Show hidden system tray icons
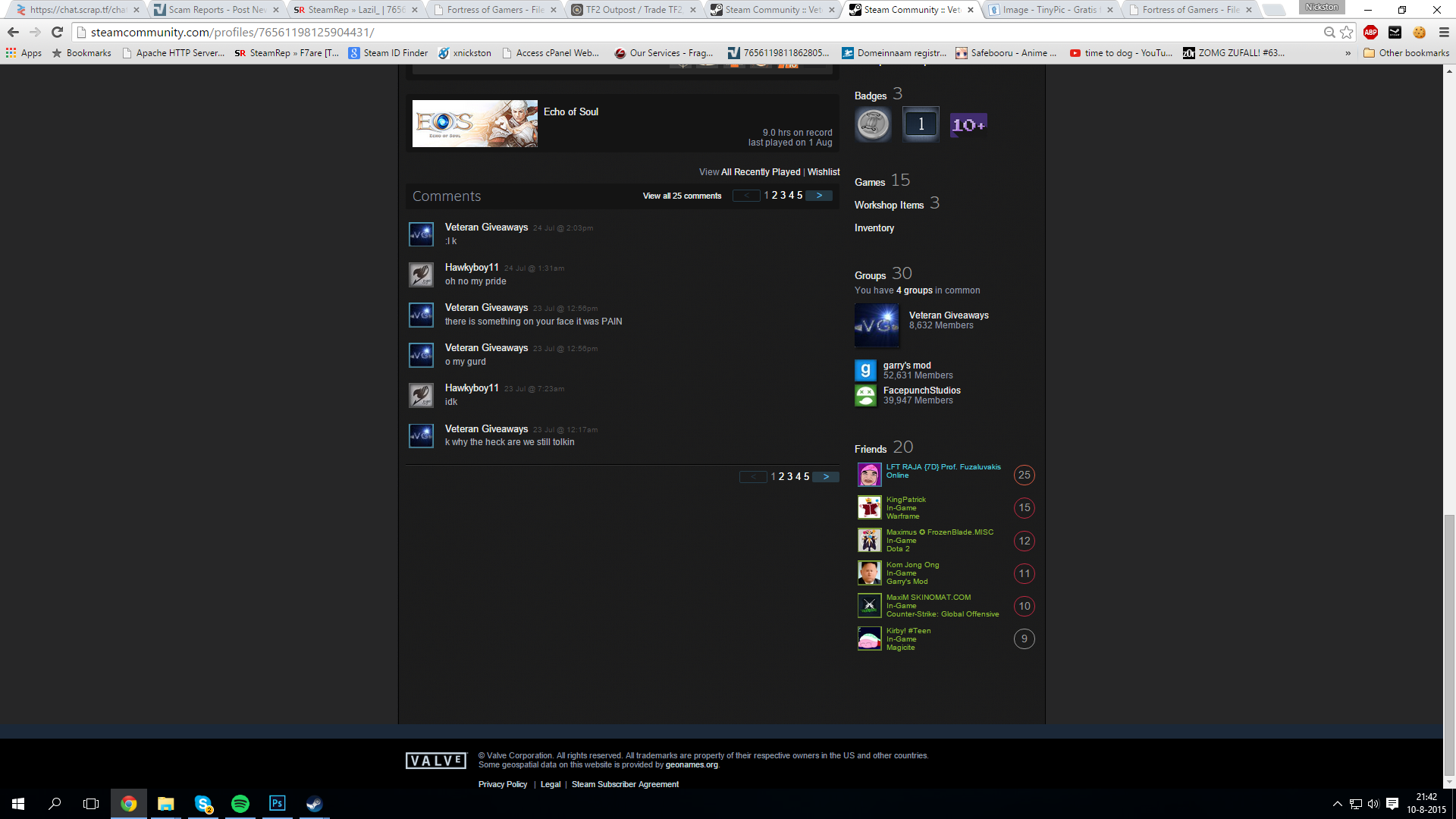This screenshot has width=1456, height=819. [x=1337, y=804]
